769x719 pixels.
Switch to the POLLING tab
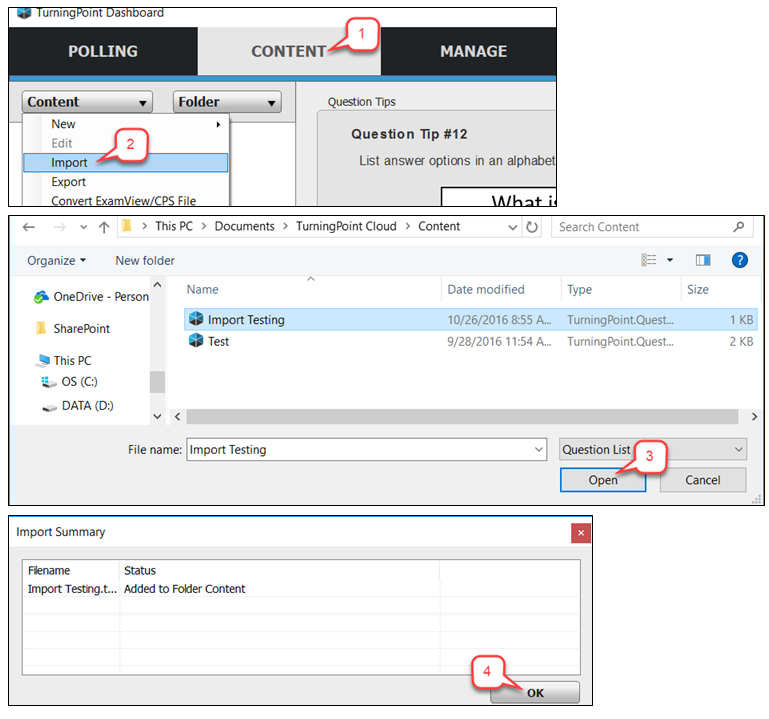click(103, 51)
